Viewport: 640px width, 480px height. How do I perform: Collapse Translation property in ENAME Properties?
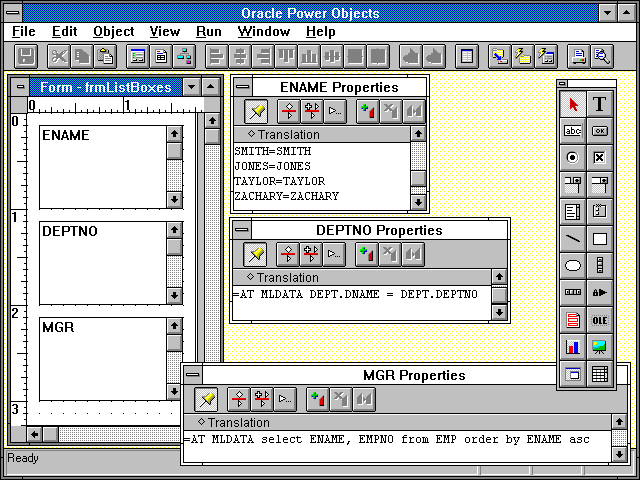(251, 134)
